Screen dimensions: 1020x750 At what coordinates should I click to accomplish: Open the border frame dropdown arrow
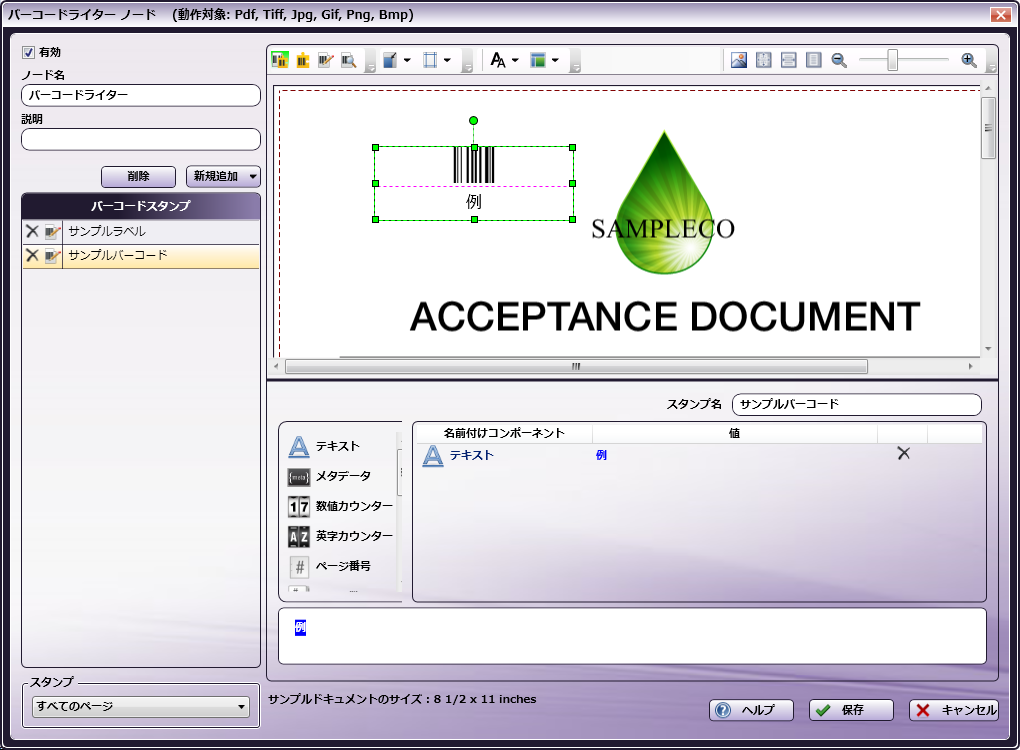(447, 60)
